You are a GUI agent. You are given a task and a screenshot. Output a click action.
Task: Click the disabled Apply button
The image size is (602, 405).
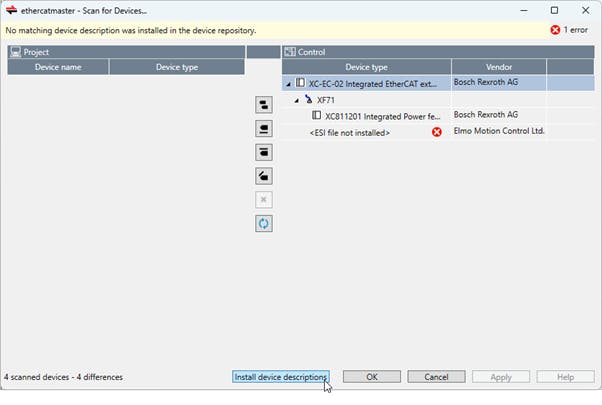click(x=501, y=377)
